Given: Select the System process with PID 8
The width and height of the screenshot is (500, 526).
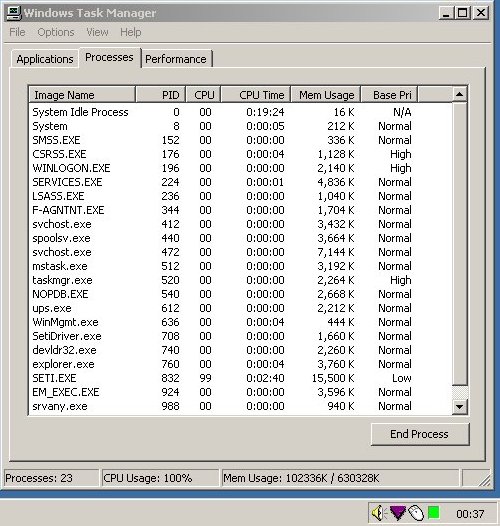Looking at the screenshot, I should click(x=240, y=126).
